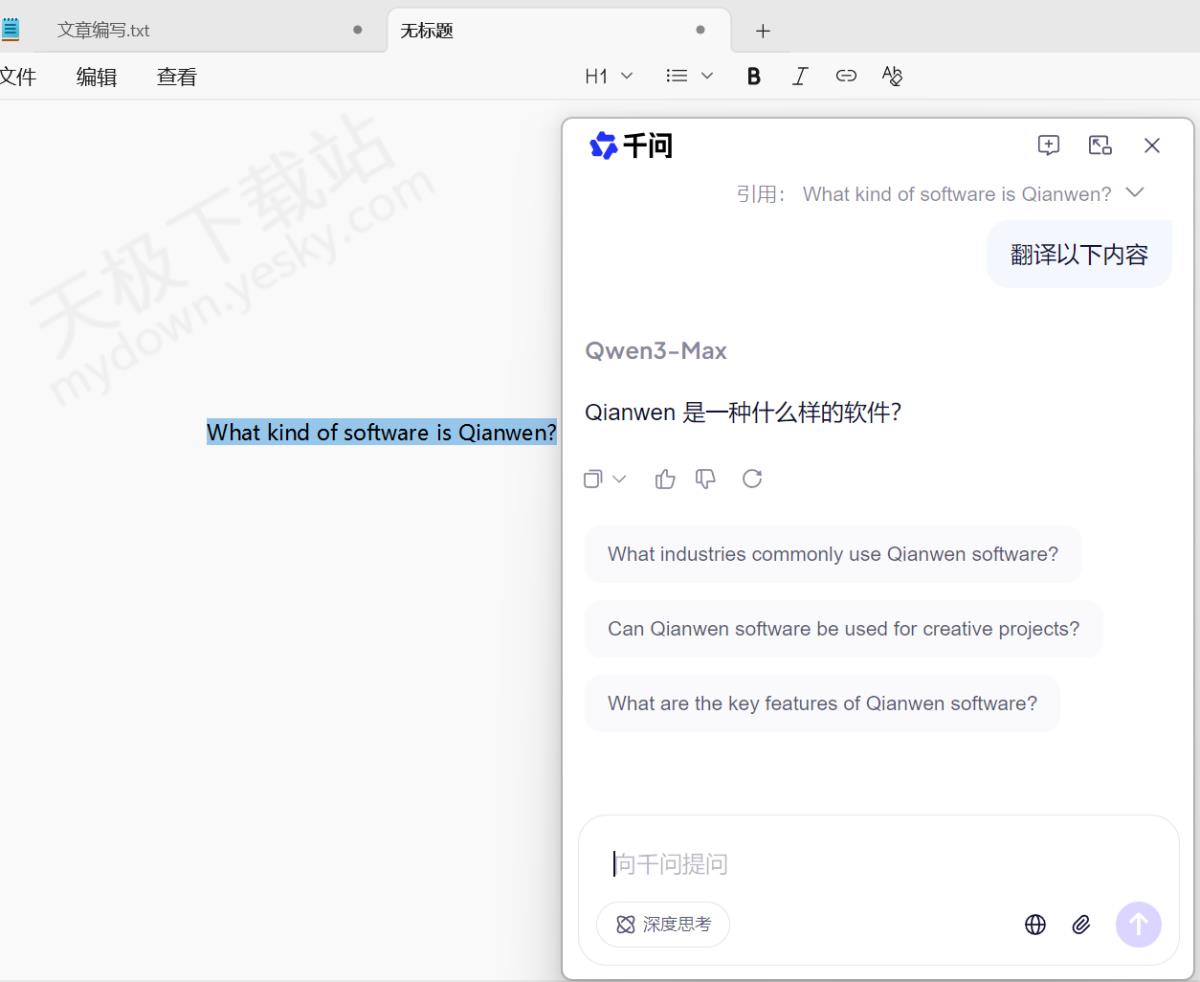The width and height of the screenshot is (1200, 982).
Task: Insert a link using the link icon
Action: (x=846, y=76)
